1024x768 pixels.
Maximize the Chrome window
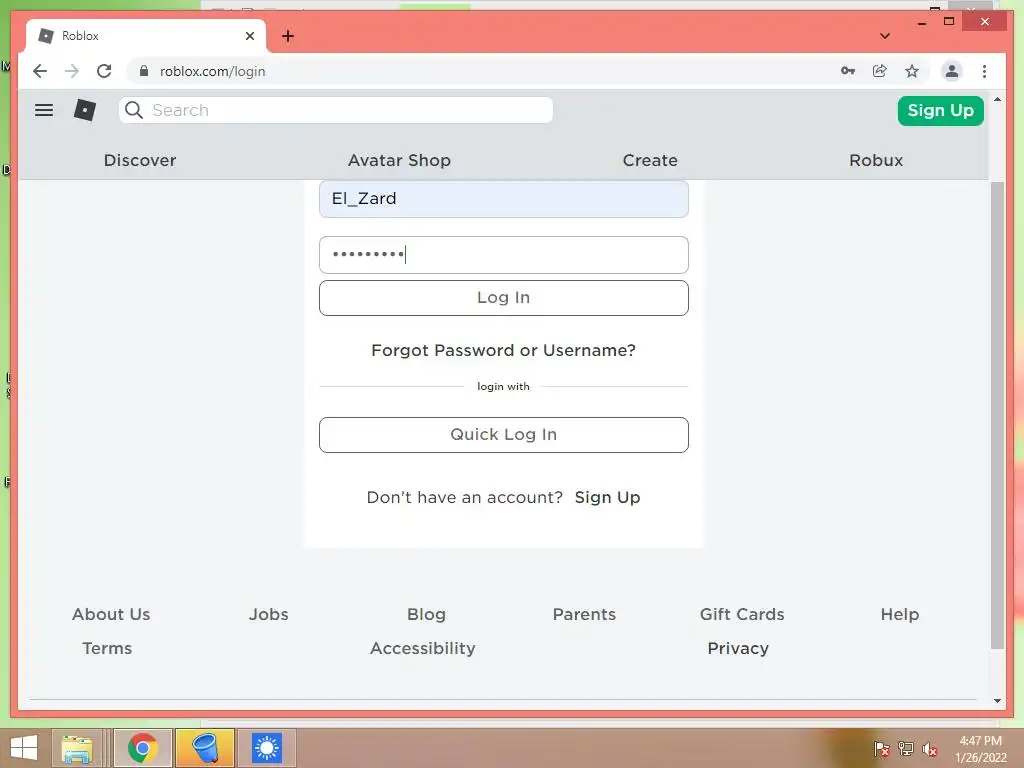pos(949,22)
